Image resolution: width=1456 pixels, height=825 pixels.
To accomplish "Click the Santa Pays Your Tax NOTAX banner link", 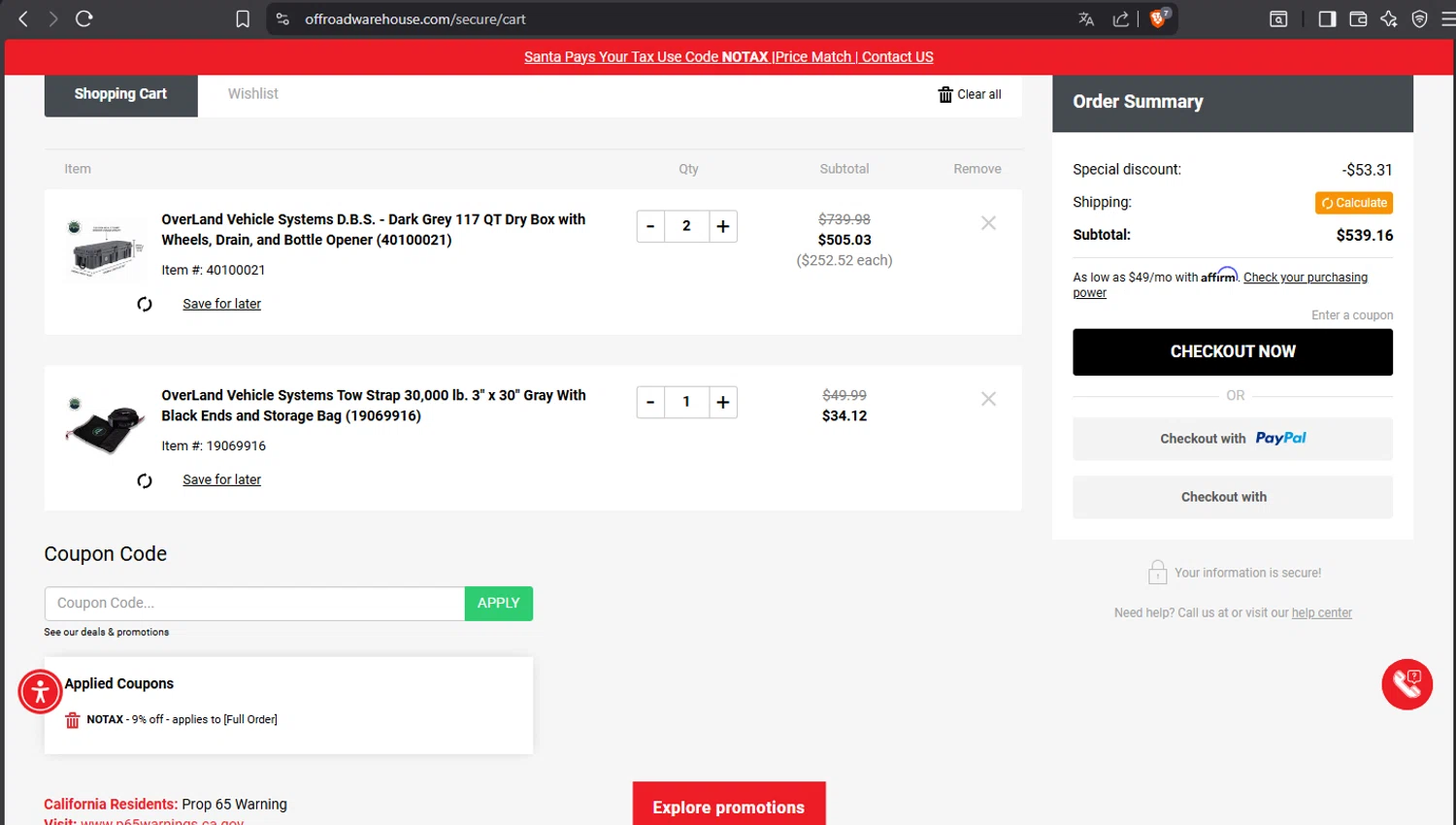I will tap(646, 57).
